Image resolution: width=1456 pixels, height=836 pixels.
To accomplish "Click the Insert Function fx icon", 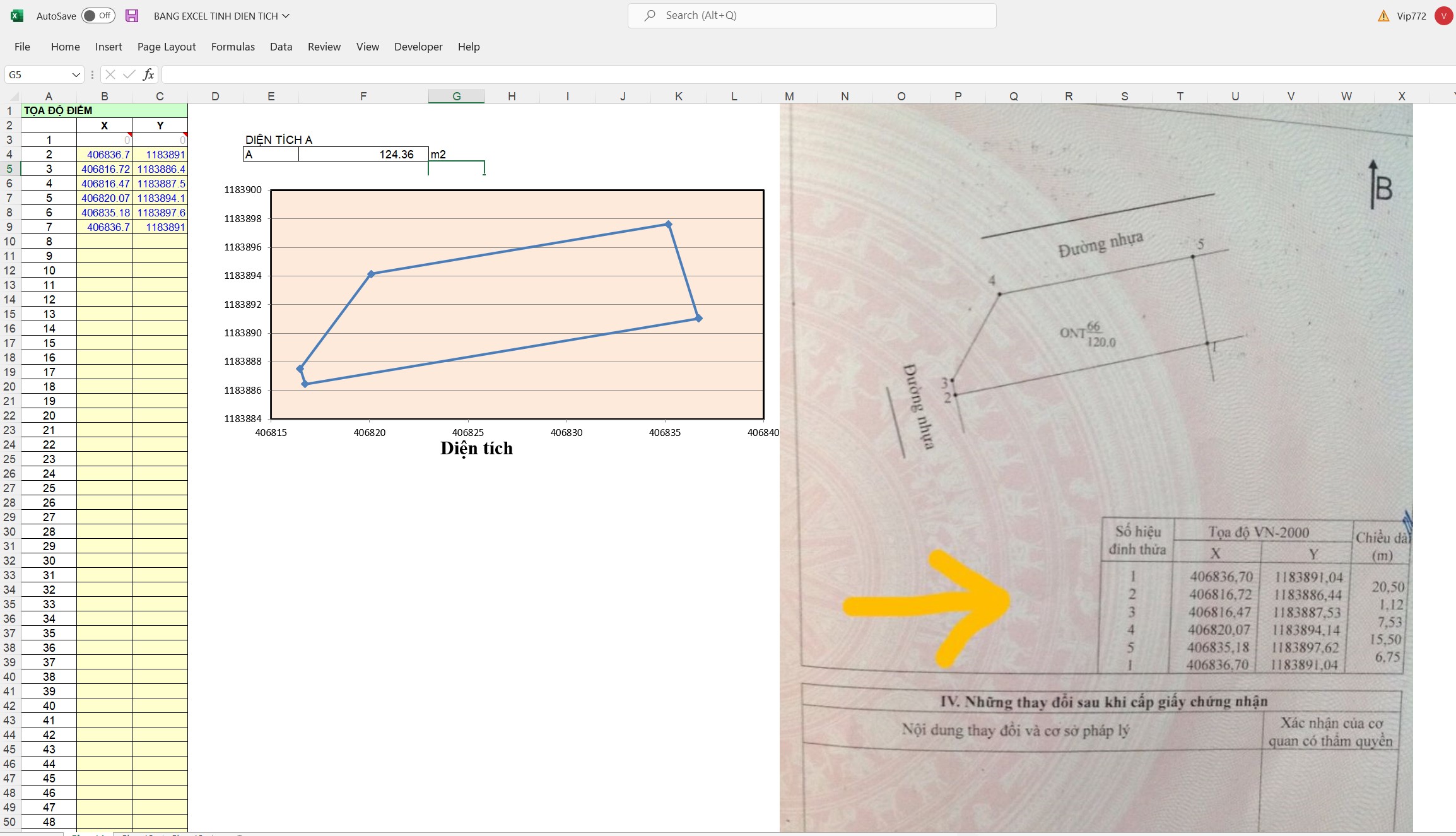I will tap(148, 74).
